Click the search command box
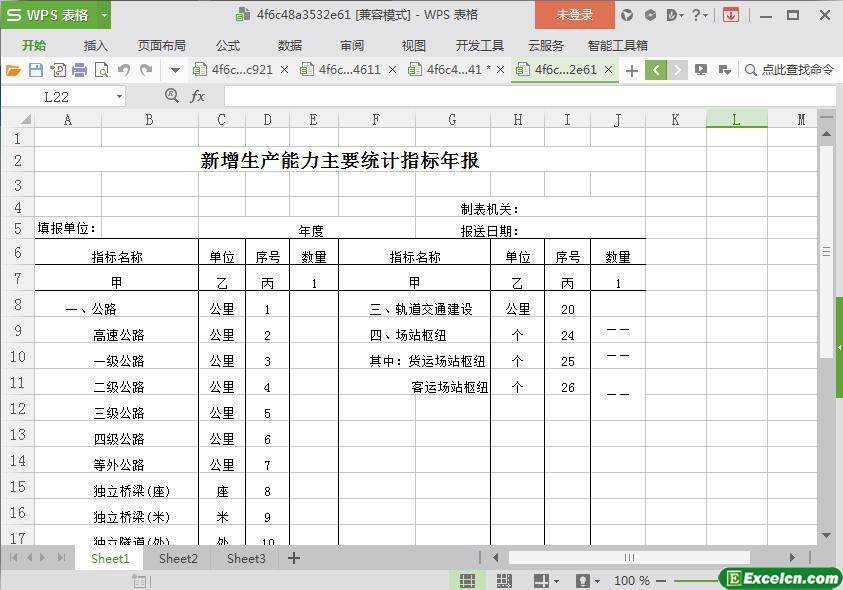843x590 pixels. pos(789,70)
